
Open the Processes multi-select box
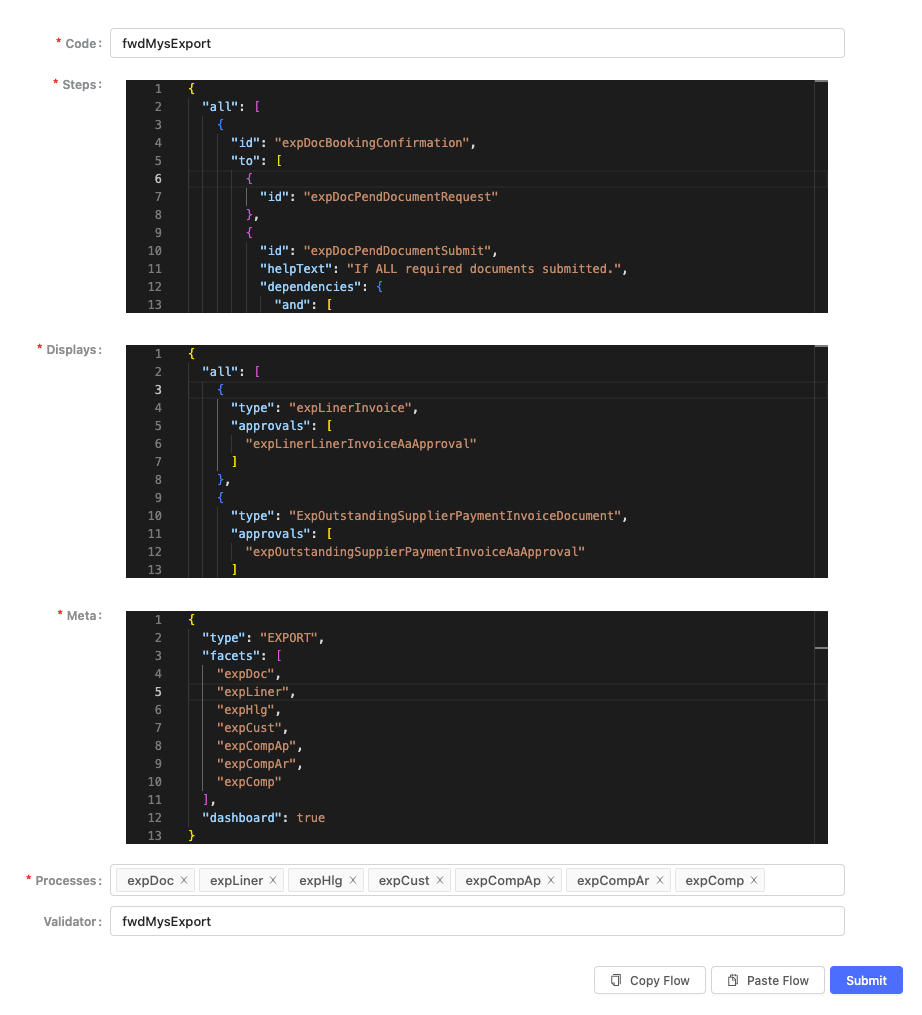pos(477,880)
